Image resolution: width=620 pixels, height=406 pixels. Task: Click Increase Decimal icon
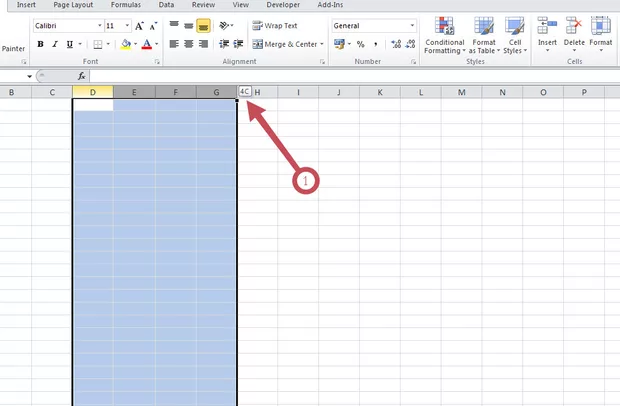(396, 44)
